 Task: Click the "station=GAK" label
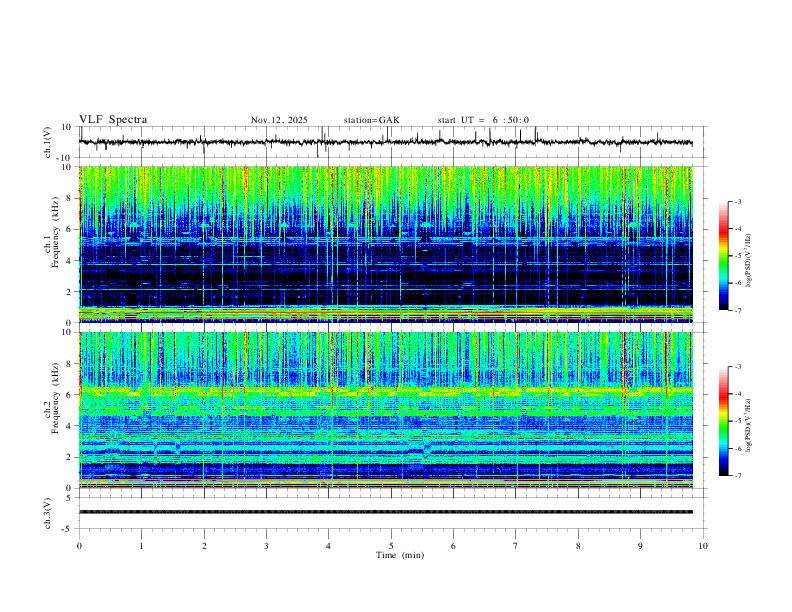(372, 120)
